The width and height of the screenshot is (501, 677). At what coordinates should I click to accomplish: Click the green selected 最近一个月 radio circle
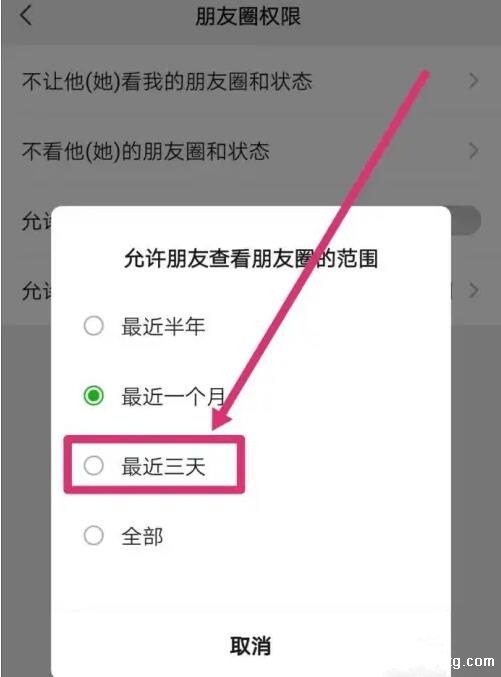tap(94, 395)
